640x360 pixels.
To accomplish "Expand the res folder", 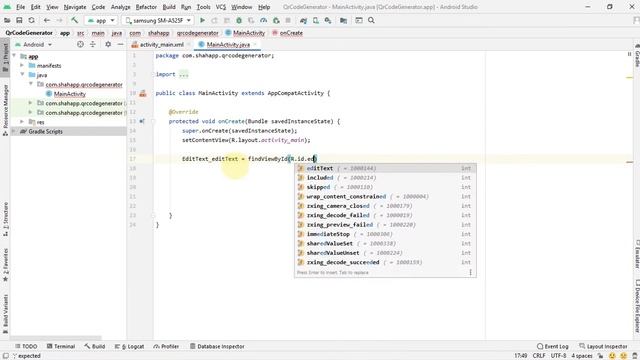I will pyautogui.click(x=22, y=122).
